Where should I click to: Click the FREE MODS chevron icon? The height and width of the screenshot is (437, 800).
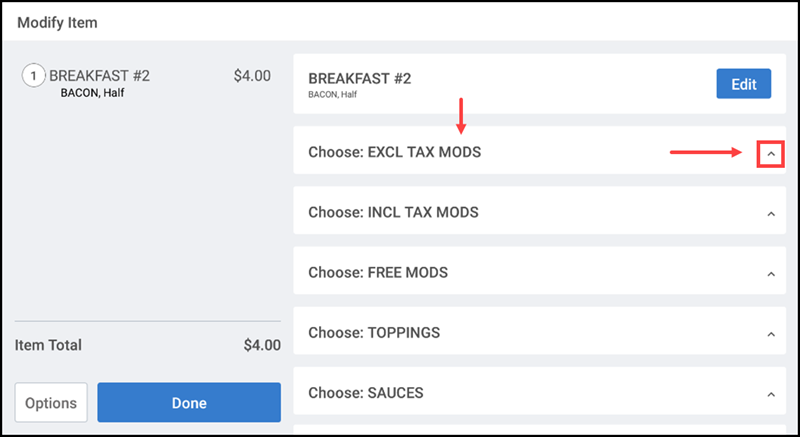tap(770, 274)
